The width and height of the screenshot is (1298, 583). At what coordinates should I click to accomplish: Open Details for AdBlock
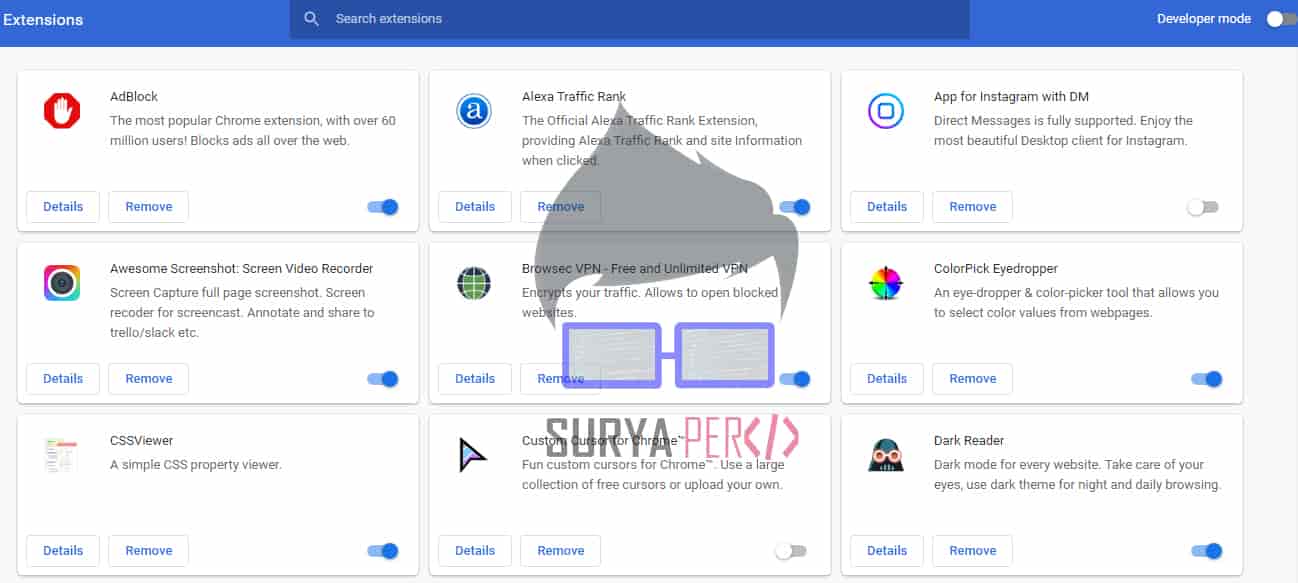(x=63, y=207)
